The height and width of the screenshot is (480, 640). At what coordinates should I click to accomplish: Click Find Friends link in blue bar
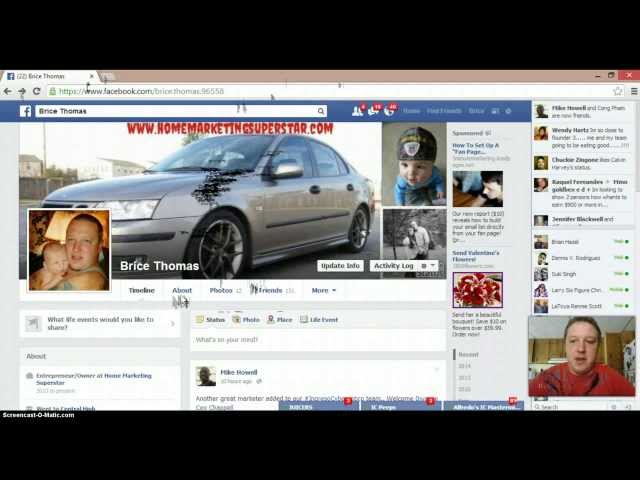(444, 111)
